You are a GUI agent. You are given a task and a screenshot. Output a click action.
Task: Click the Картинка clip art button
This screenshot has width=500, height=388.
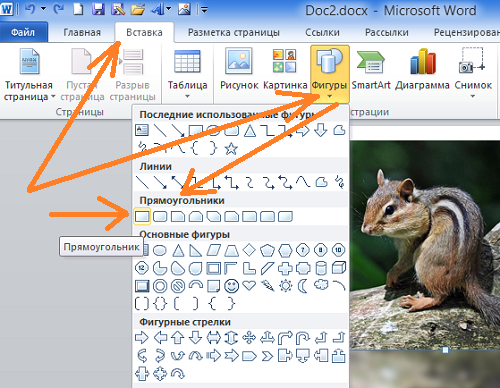click(285, 70)
